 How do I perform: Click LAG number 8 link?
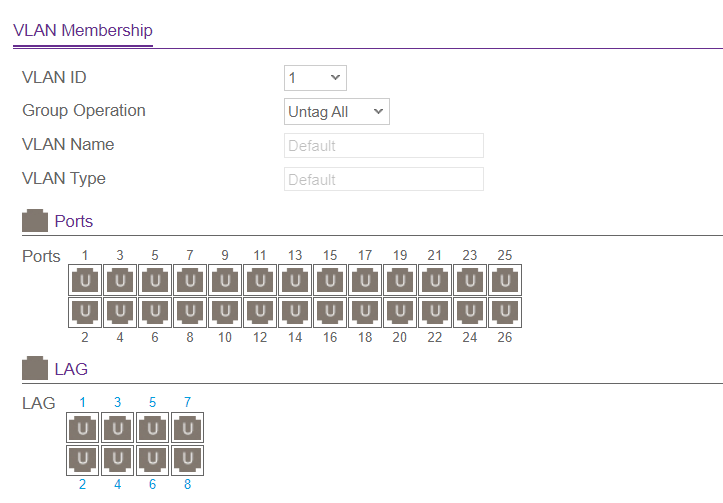(x=188, y=484)
